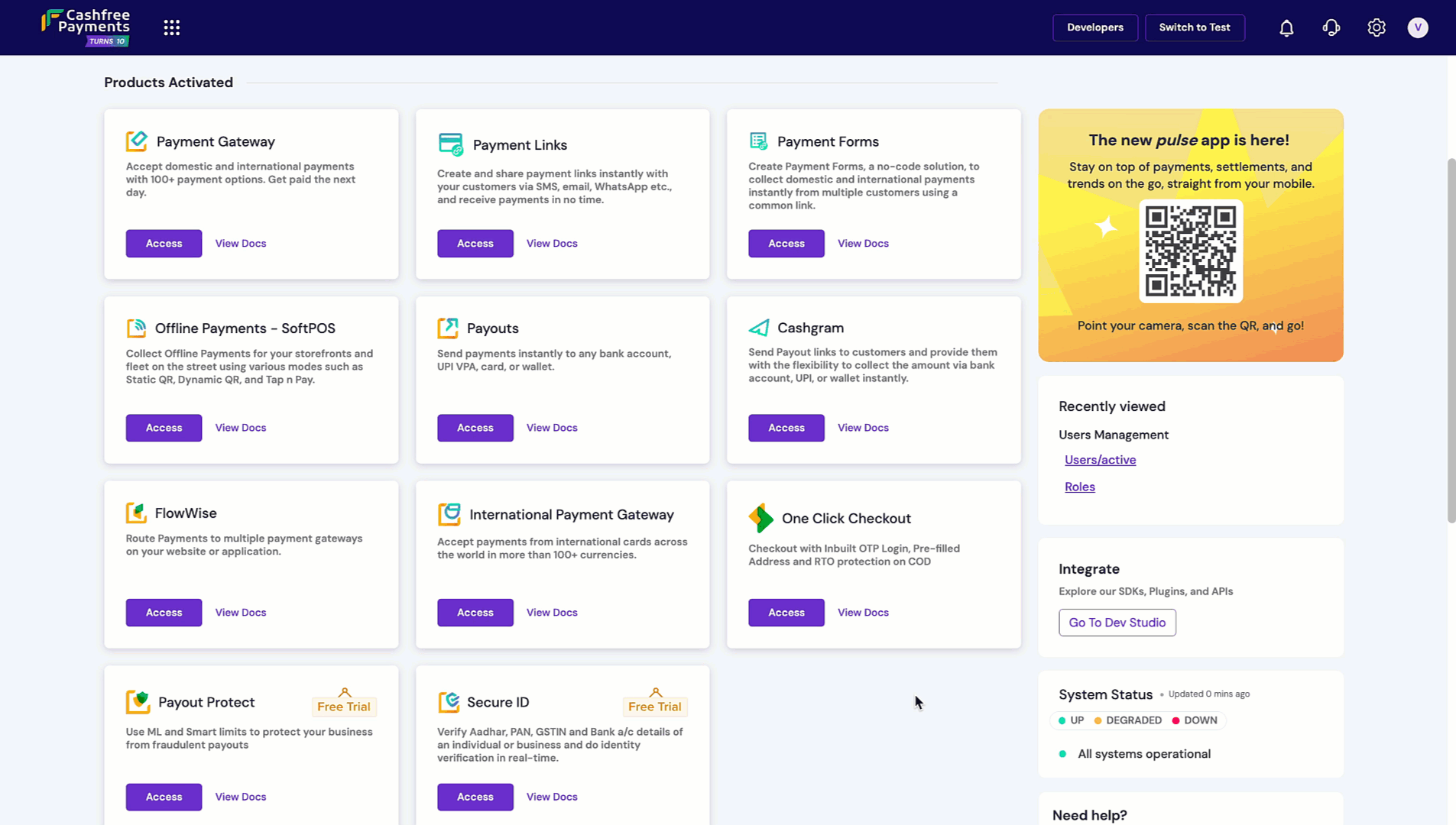Click the page vertical scrollbar
1456x825 pixels.
1451,340
